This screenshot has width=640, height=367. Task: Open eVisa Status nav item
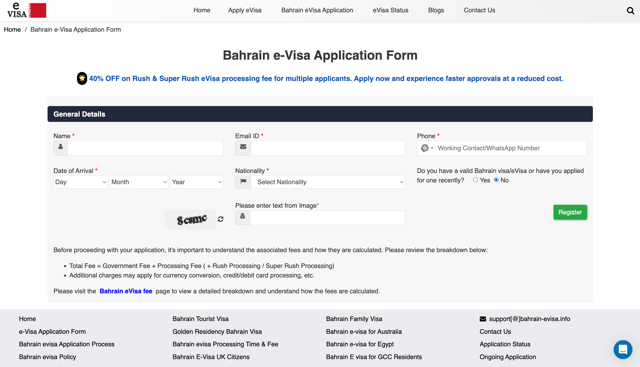click(390, 10)
